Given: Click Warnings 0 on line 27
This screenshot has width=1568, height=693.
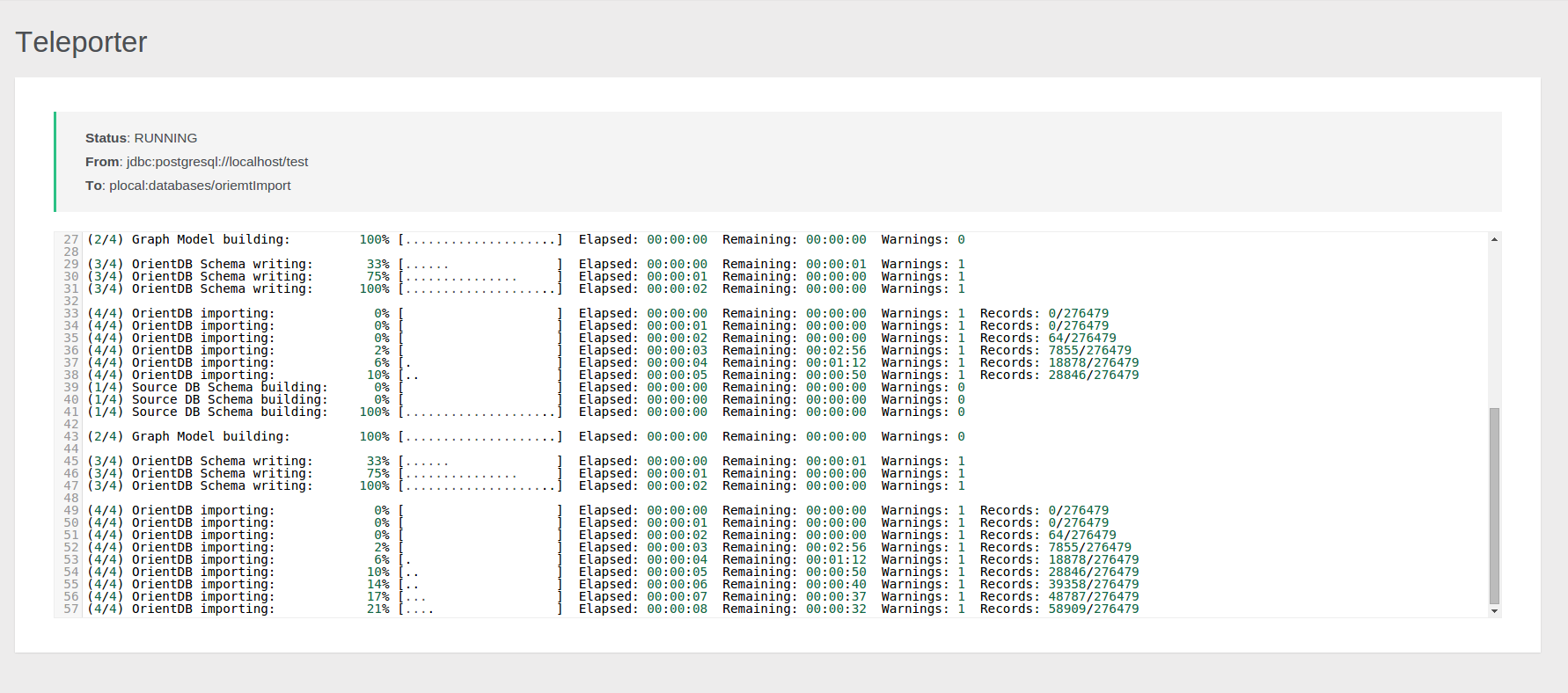Looking at the screenshot, I should 922,239.
